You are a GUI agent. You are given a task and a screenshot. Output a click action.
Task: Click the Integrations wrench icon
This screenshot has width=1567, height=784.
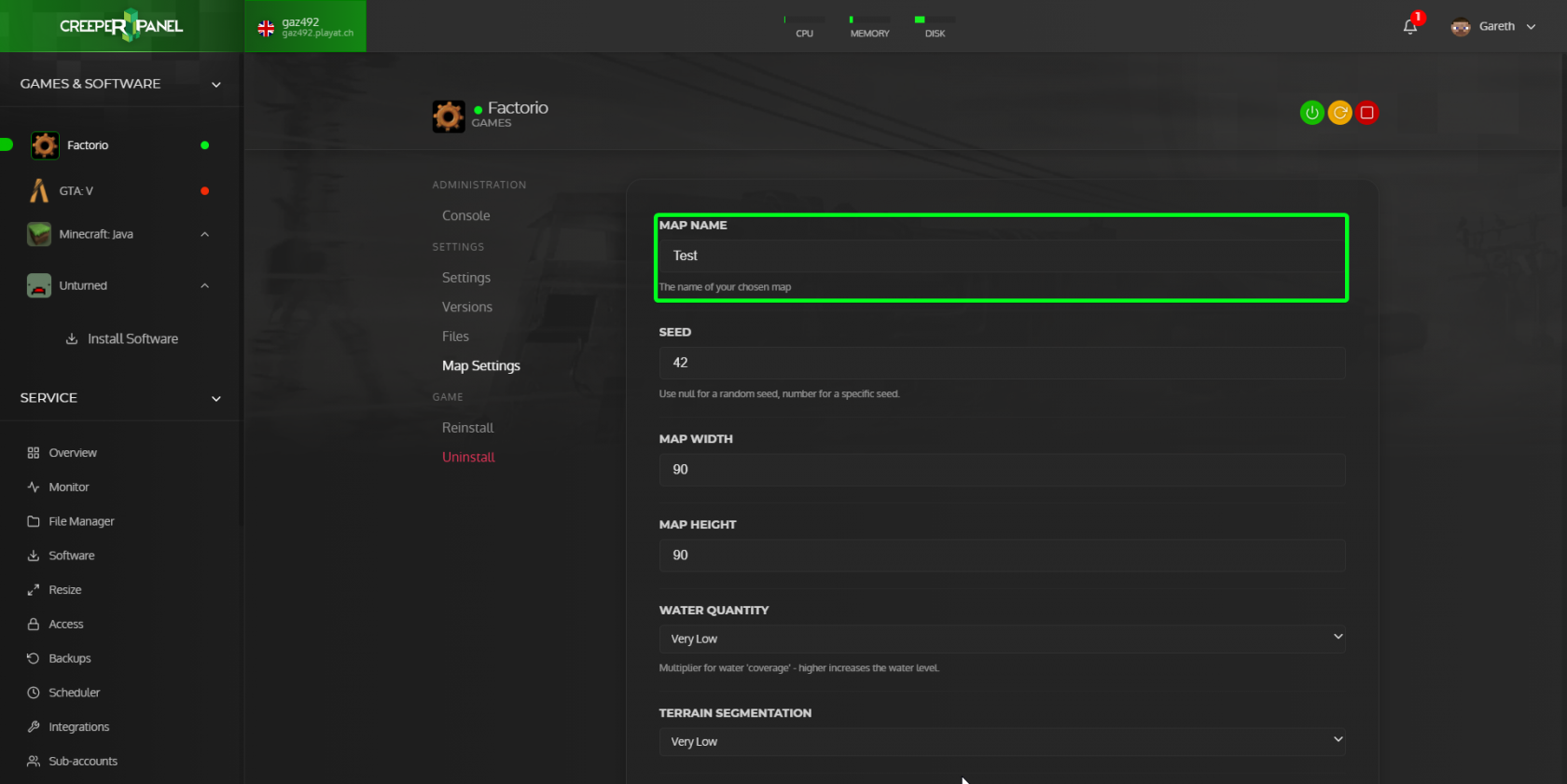point(34,727)
